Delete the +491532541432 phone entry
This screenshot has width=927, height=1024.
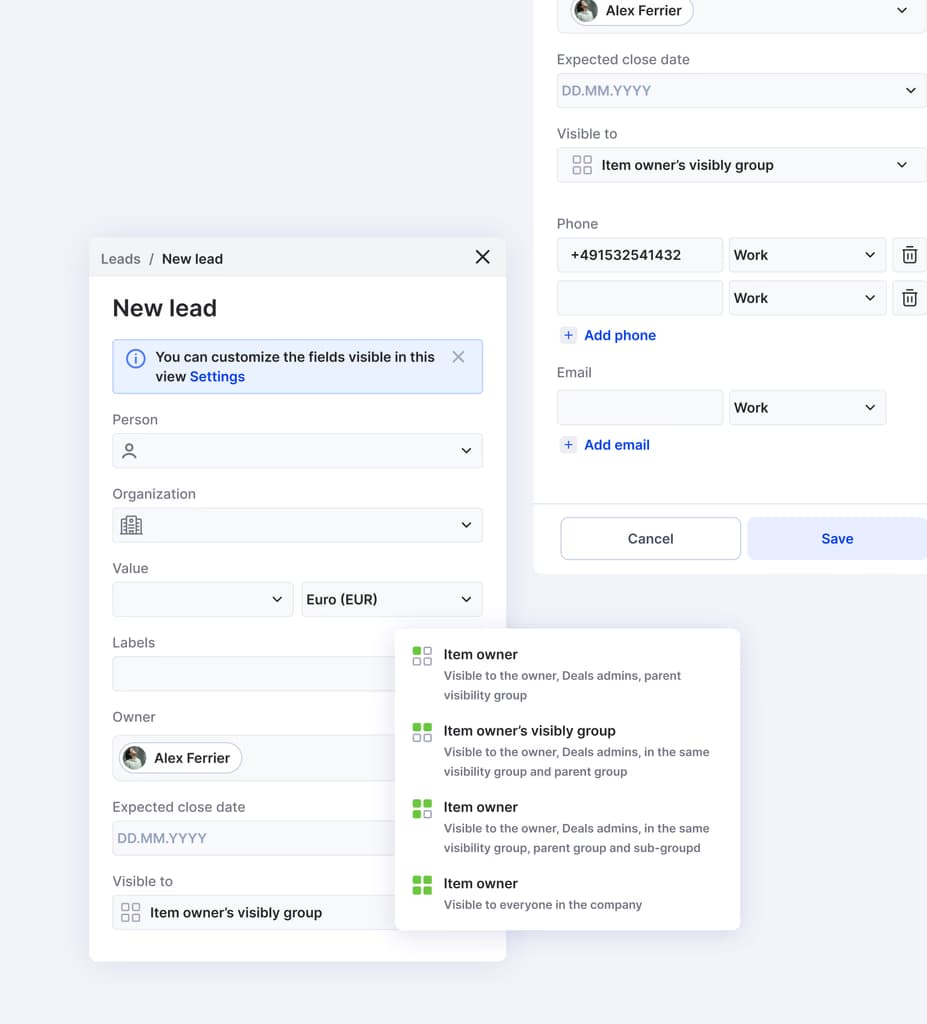tap(909, 255)
